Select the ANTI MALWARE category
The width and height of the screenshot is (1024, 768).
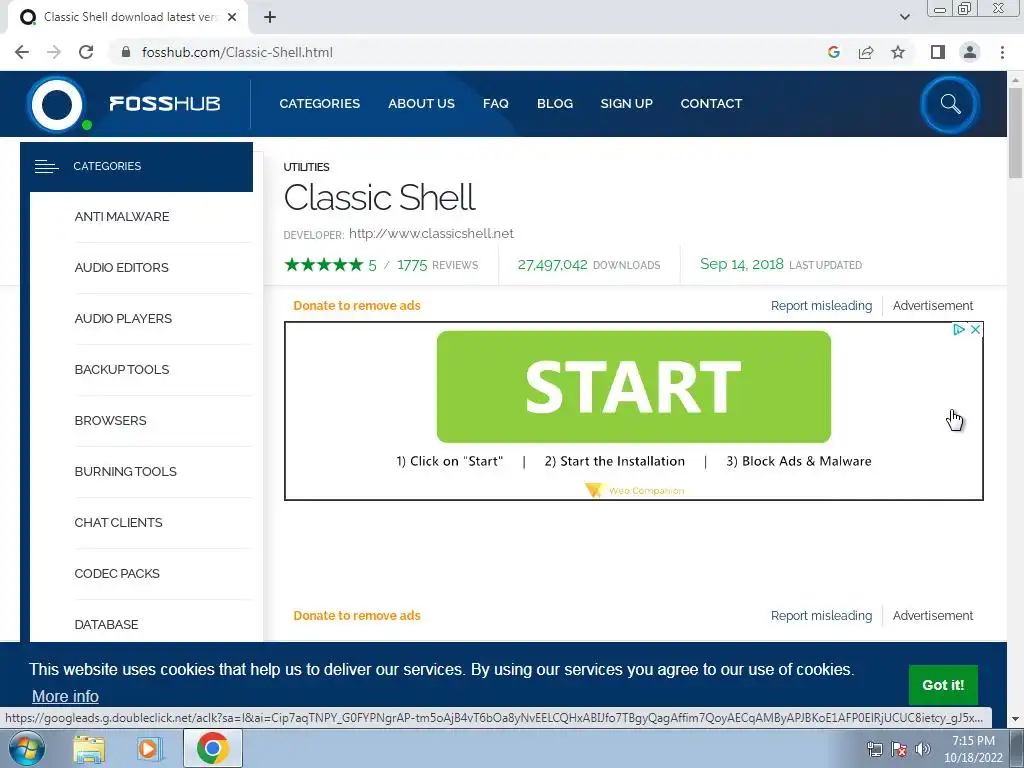122,217
